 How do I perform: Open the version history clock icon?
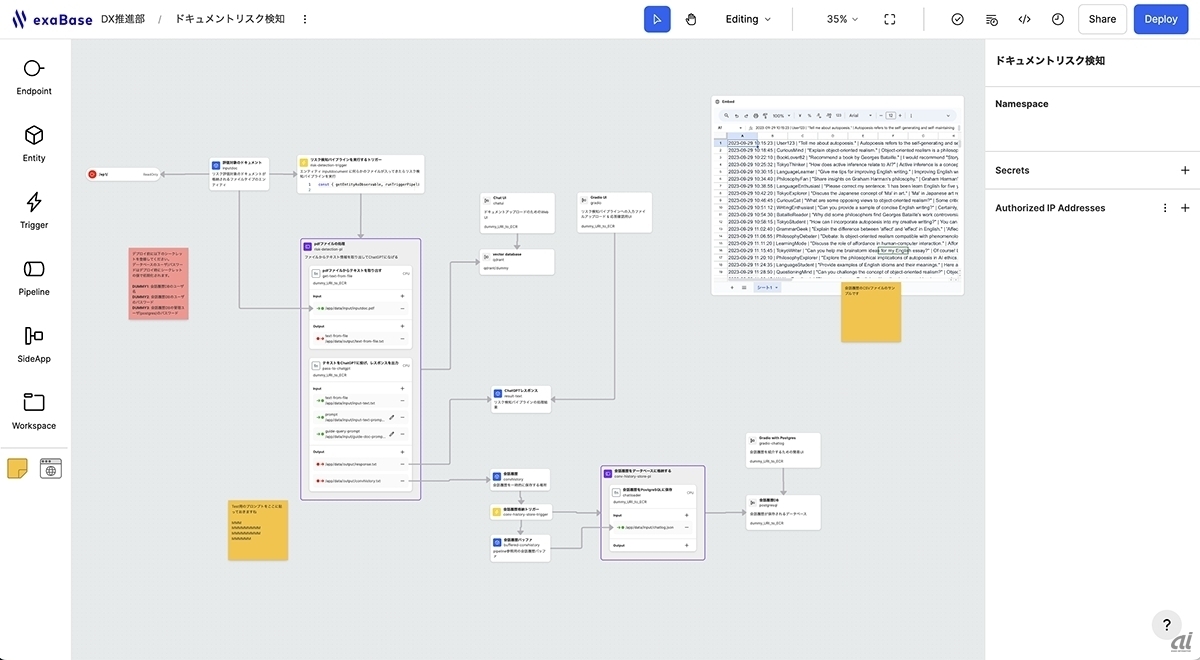click(x=1058, y=19)
